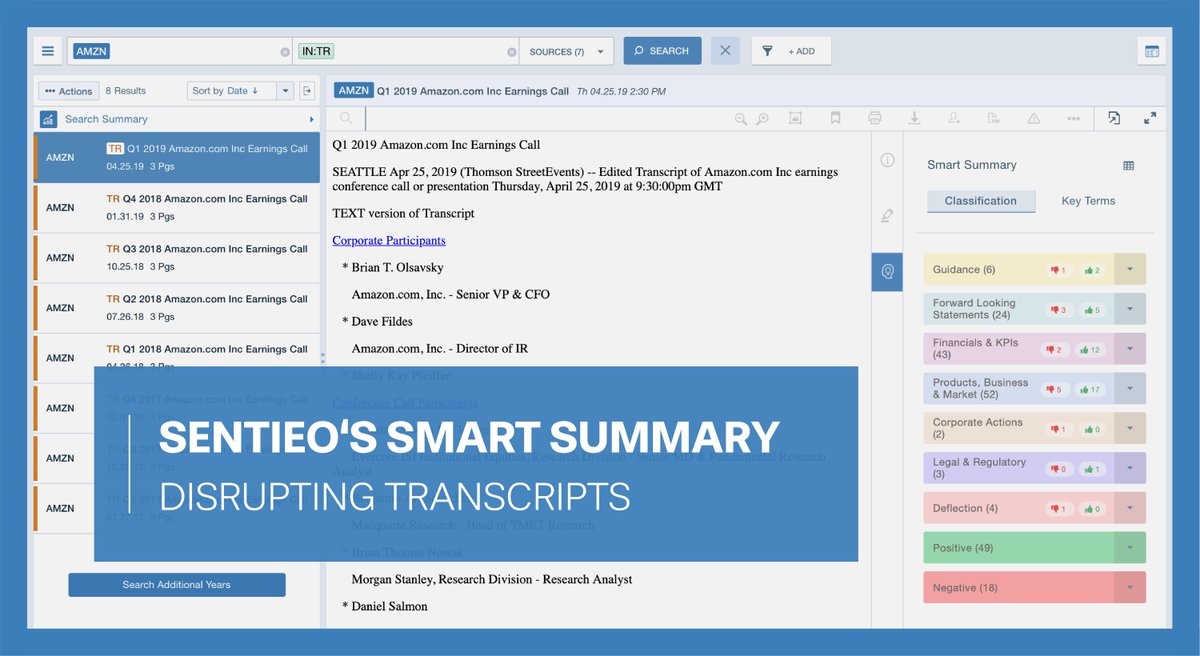Zoom in on the transcript
The width and height of the screenshot is (1200, 656).
pyautogui.click(x=762, y=118)
